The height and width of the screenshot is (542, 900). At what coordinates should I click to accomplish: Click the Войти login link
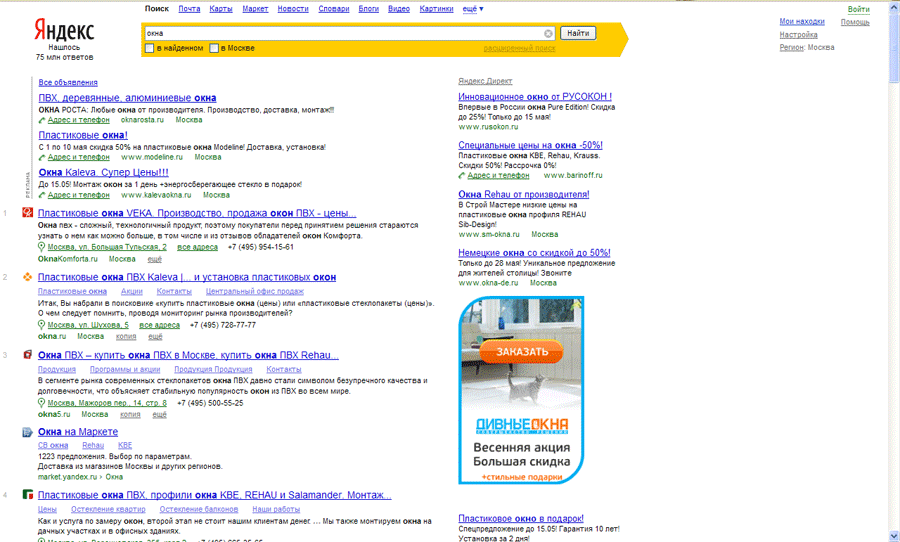click(859, 9)
